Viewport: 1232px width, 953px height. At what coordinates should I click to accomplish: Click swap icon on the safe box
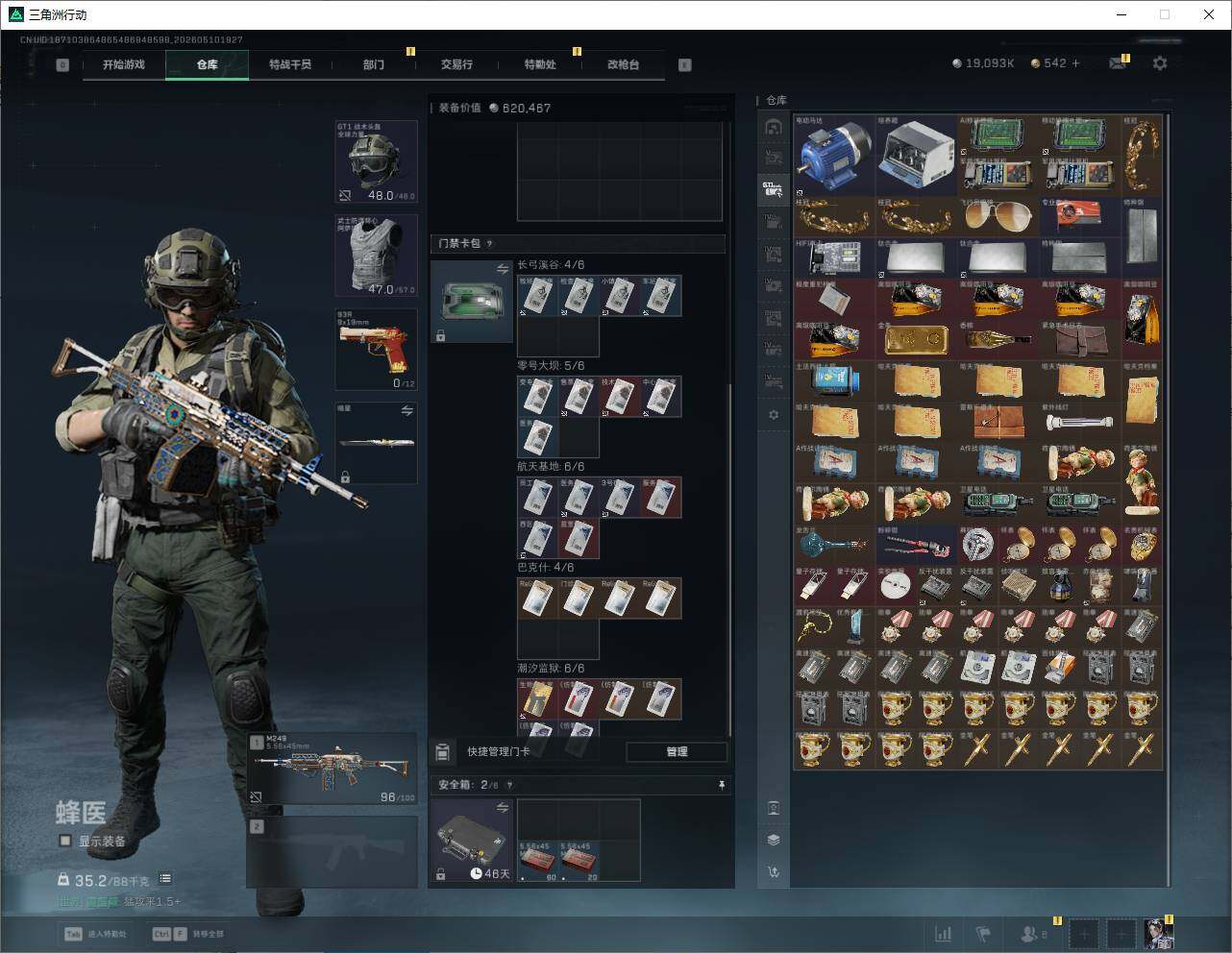[502, 809]
